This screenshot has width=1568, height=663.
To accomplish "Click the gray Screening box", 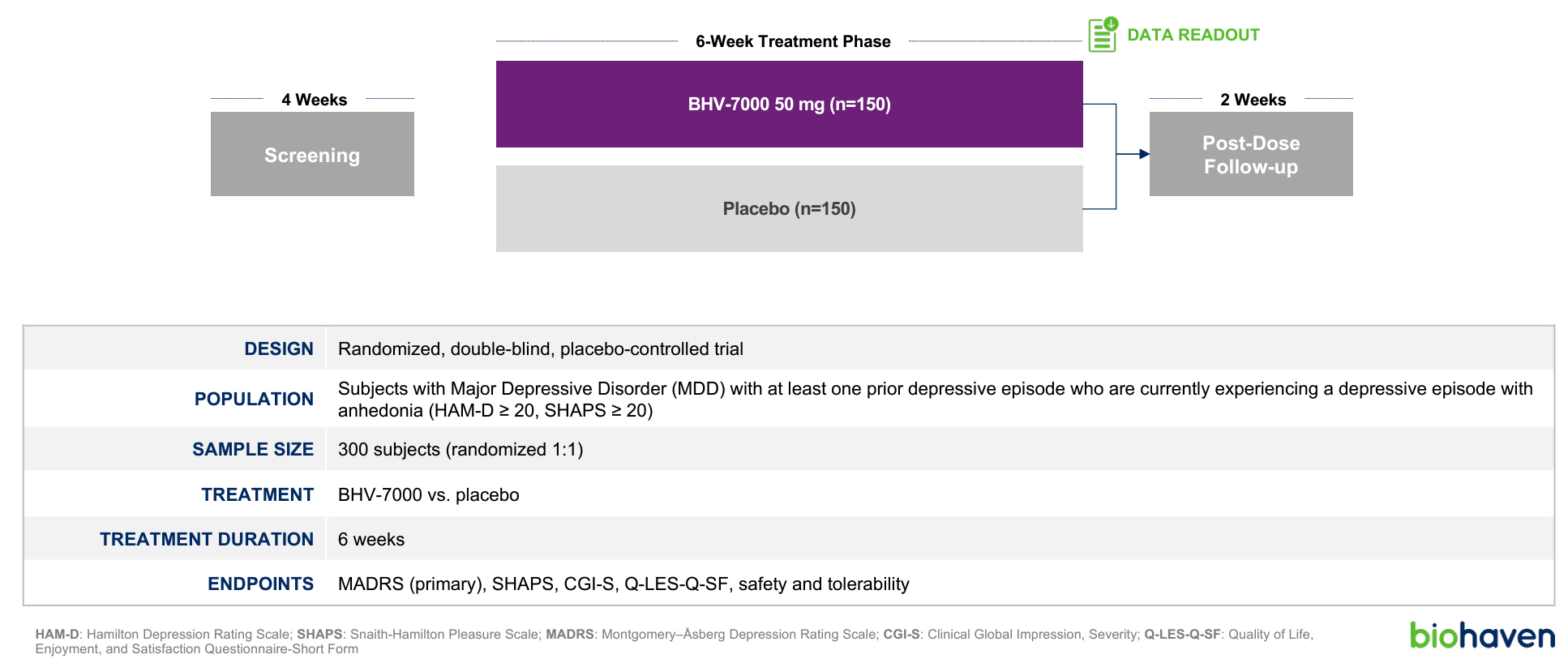I will coord(312,155).
